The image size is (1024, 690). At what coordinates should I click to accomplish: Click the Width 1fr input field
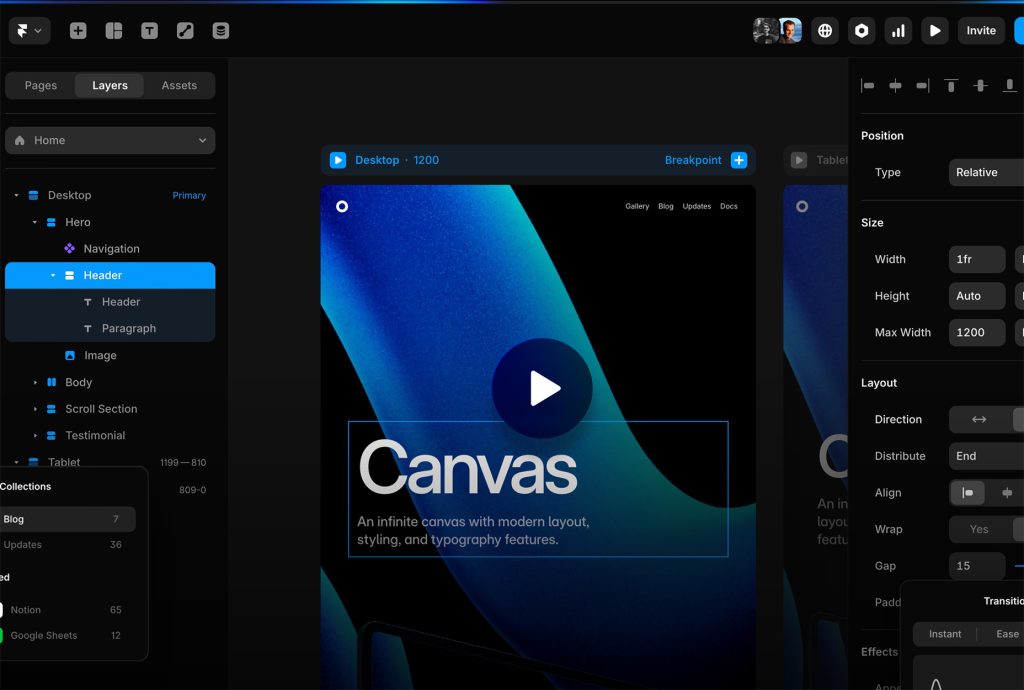pyautogui.click(x=977, y=259)
